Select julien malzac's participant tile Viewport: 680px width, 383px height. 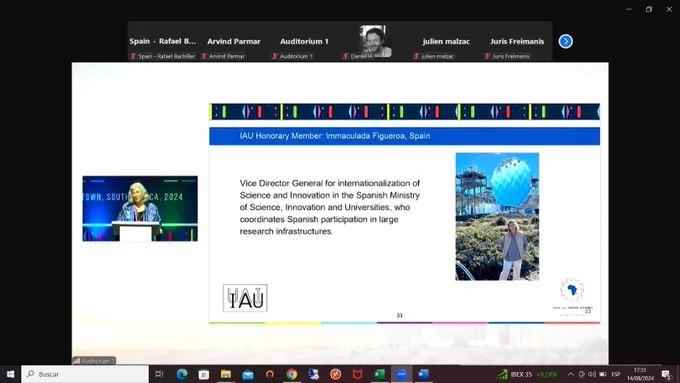click(446, 41)
